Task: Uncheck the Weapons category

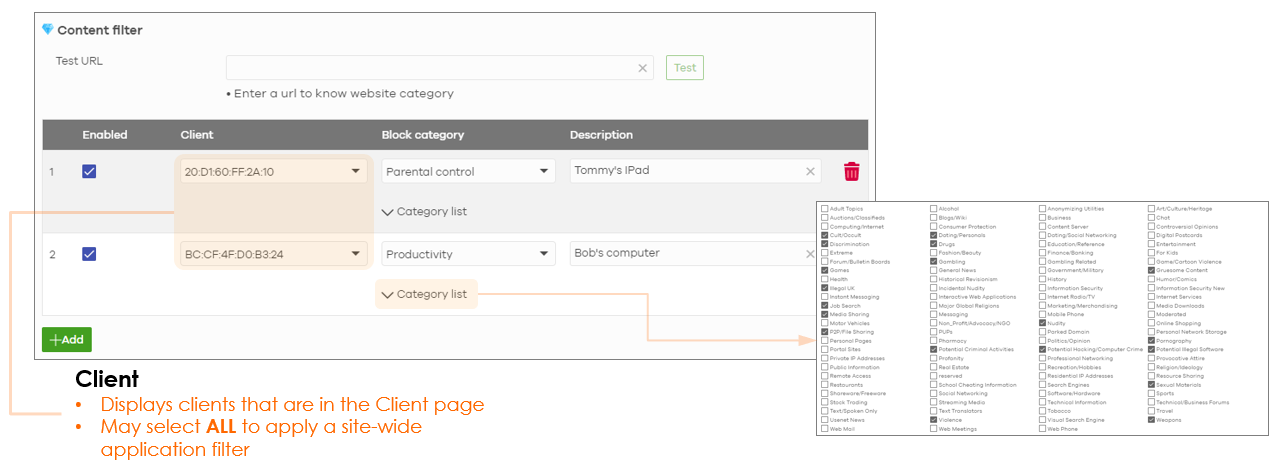Action: pos(1151,420)
